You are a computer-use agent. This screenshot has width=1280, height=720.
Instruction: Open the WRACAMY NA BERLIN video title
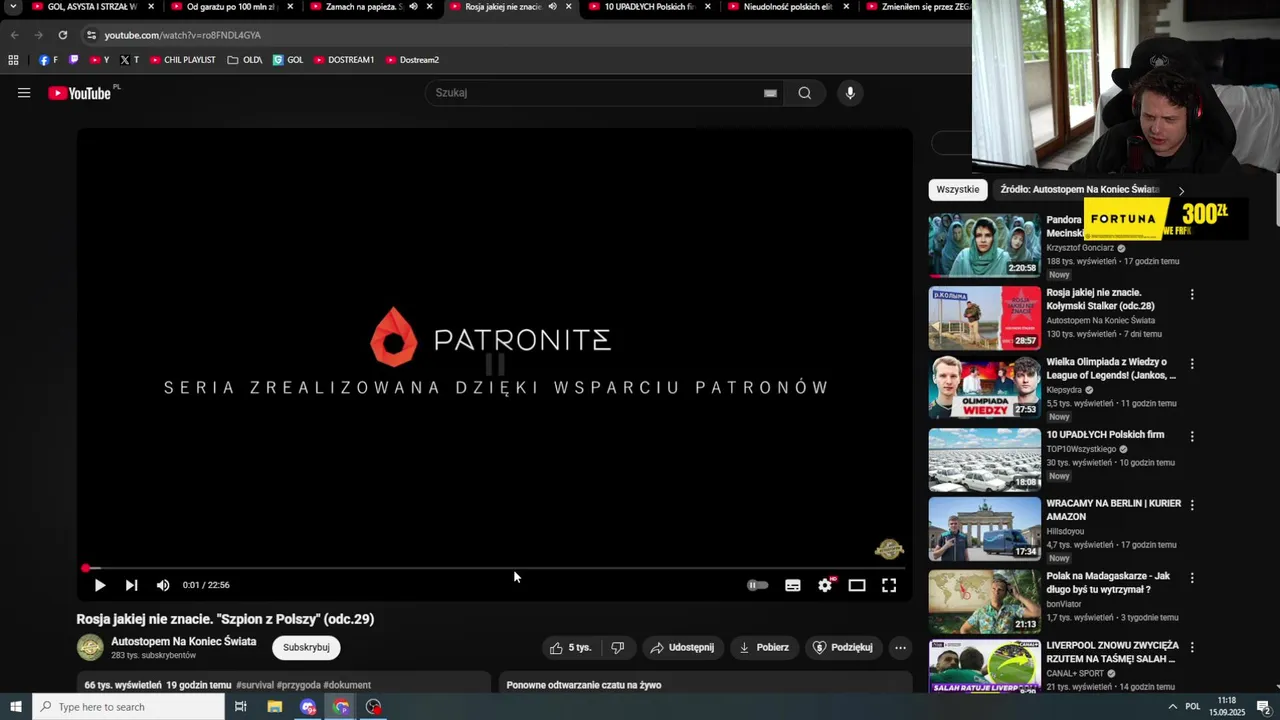1114,510
